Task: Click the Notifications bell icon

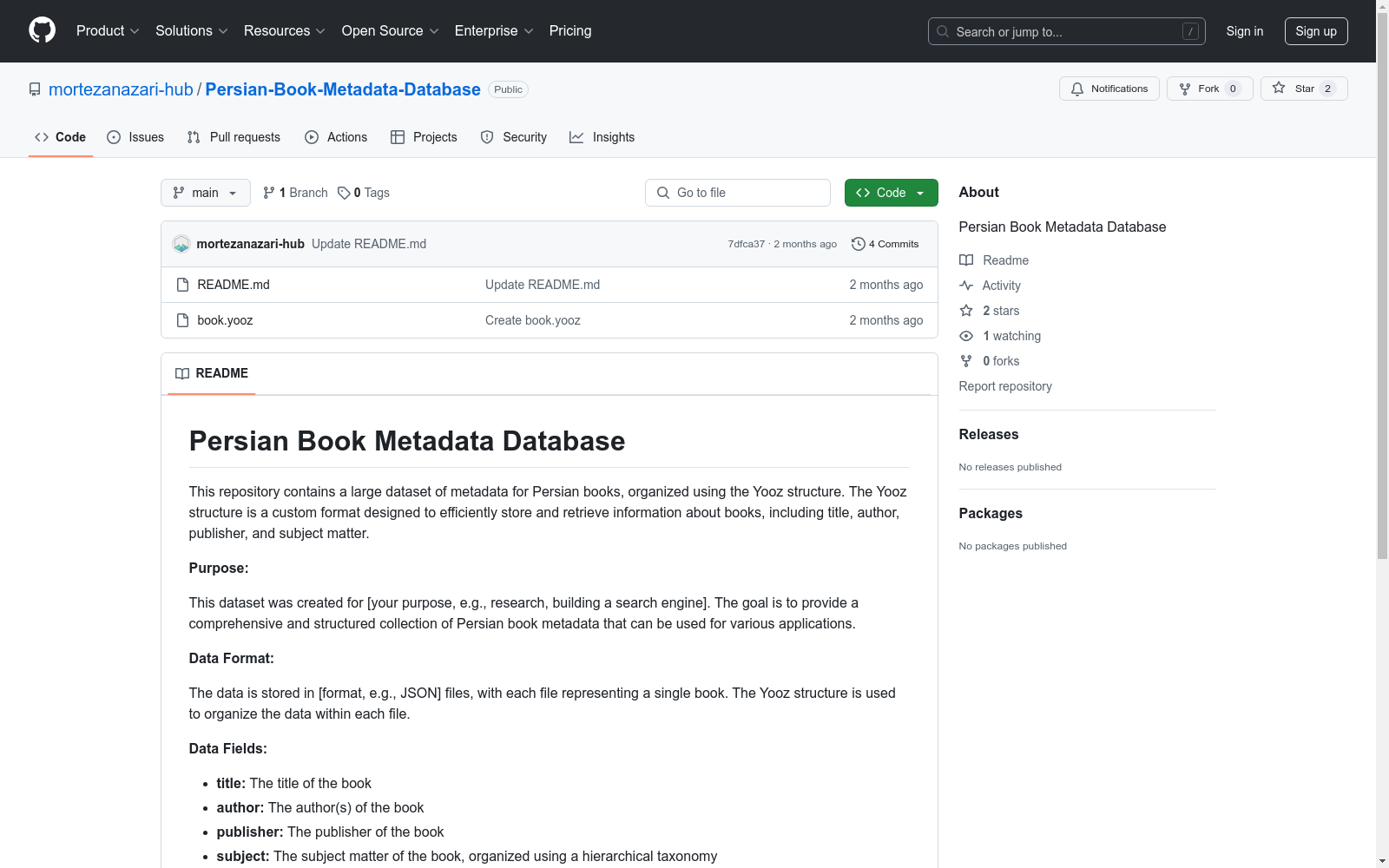Action: pyautogui.click(x=1077, y=89)
